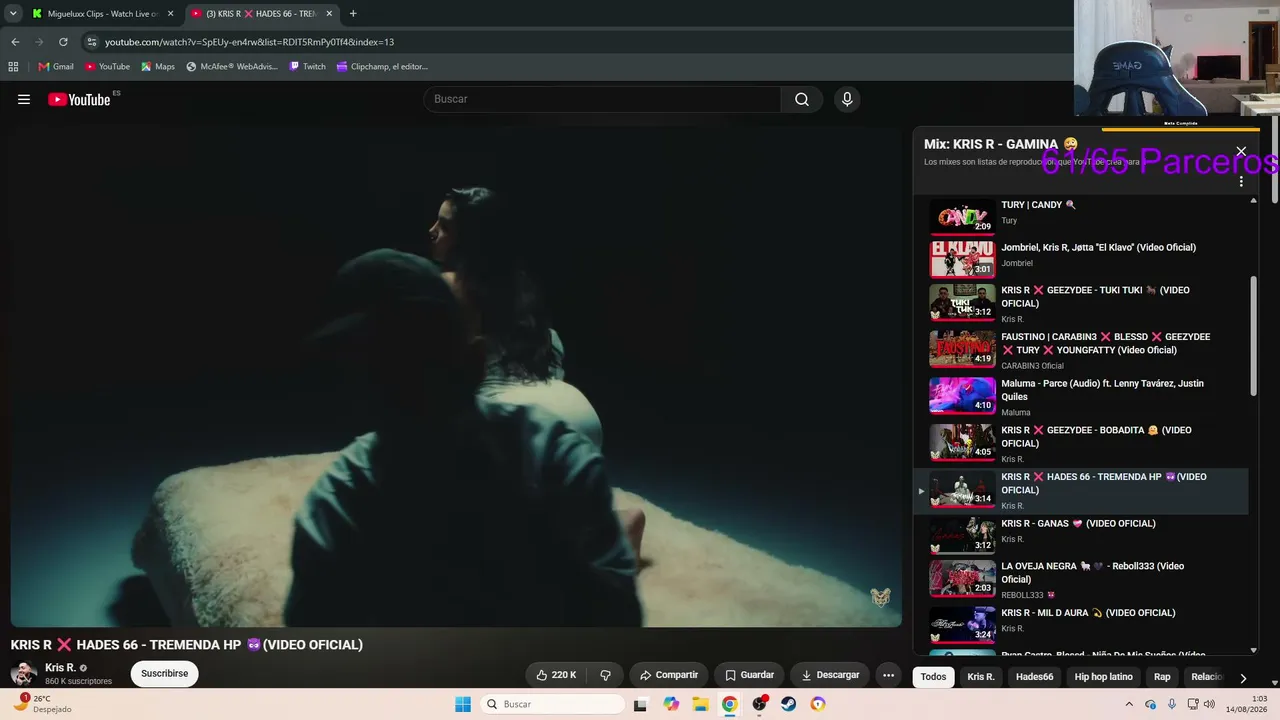Subscribe to Kris R. with Suscribirse
The image size is (1280, 720).
tap(164, 674)
